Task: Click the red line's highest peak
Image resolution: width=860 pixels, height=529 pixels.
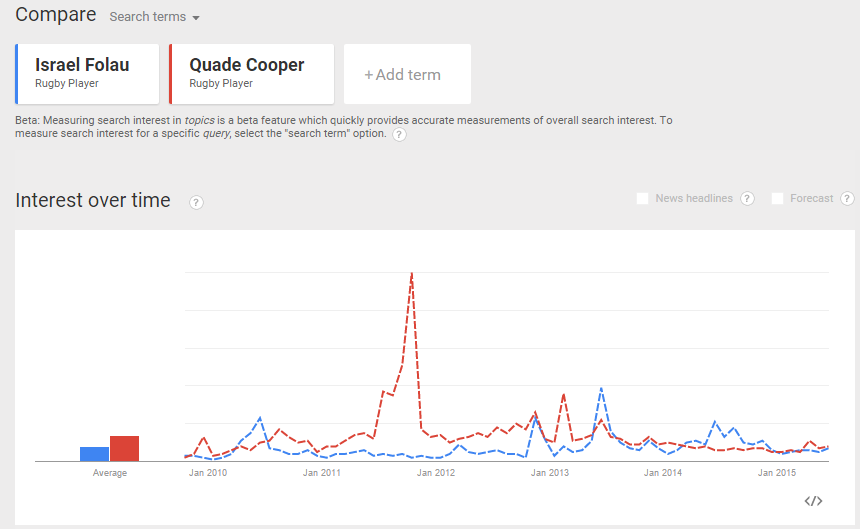Action: coord(412,274)
